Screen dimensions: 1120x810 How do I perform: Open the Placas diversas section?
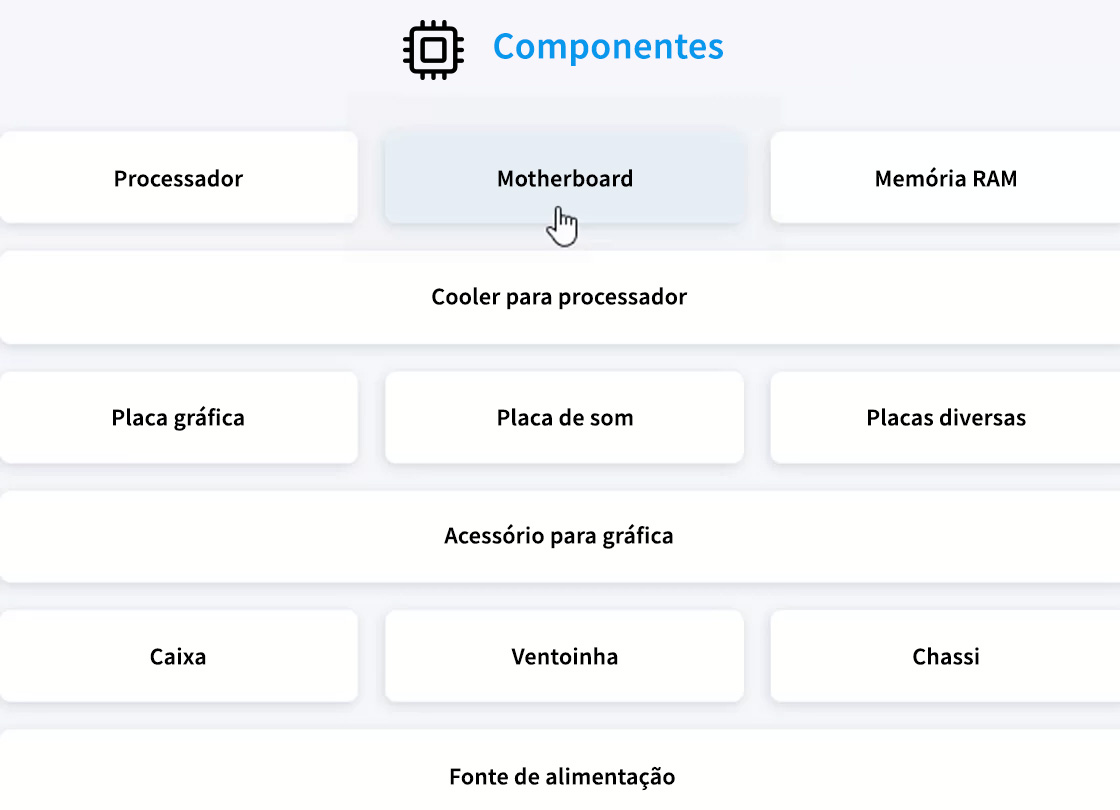946,418
